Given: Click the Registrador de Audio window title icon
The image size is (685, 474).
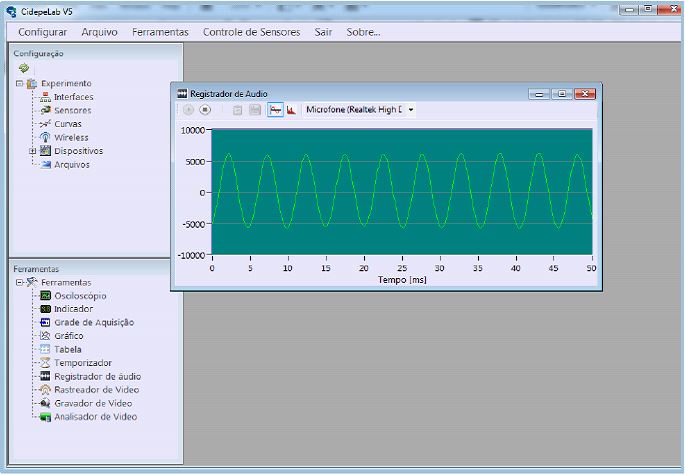Looking at the screenshot, I should 182,93.
